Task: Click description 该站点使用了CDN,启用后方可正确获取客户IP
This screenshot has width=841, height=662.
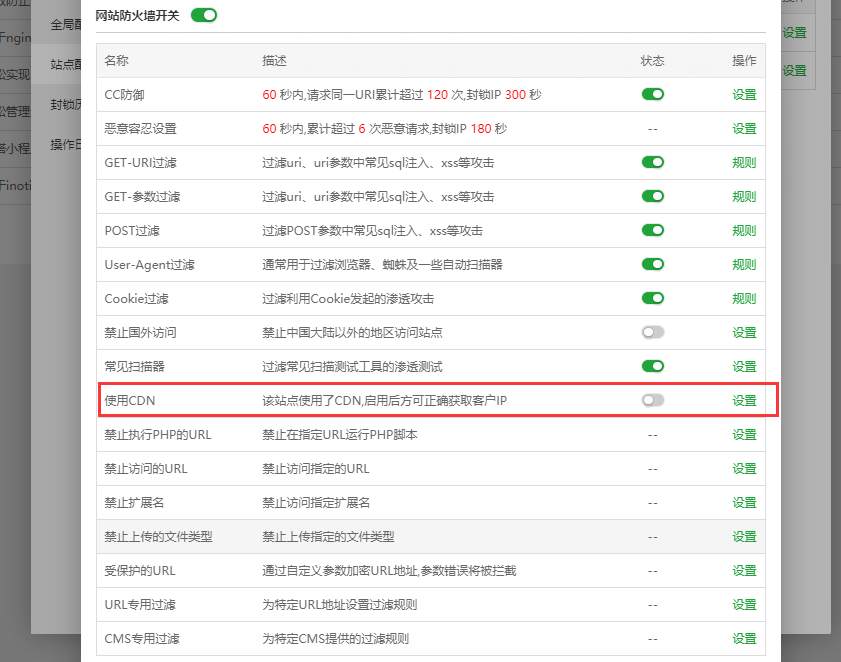Action: tap(385, 401)
